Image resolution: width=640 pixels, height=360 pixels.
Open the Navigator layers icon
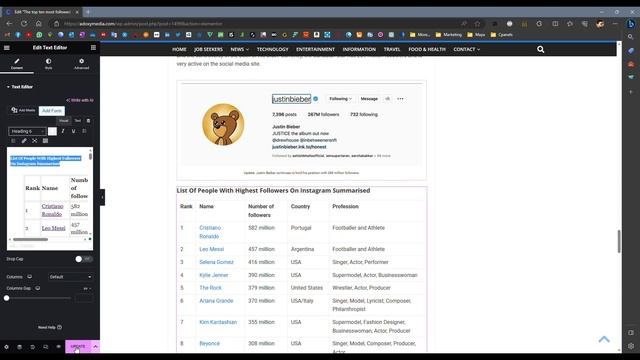tap(19, 347)
